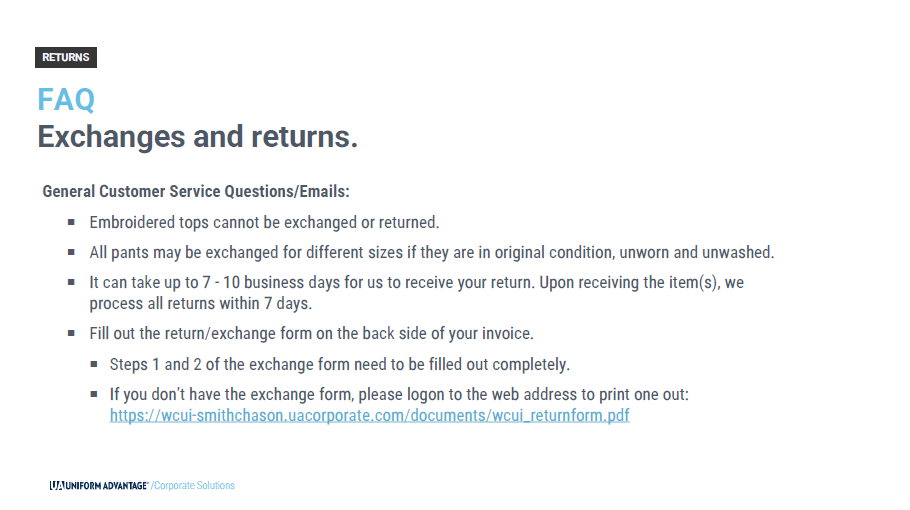The height and width of the screenshot is (510, 910).
Task: Click the Fill out the return/exchange form sentence
Action: (312, 334)
